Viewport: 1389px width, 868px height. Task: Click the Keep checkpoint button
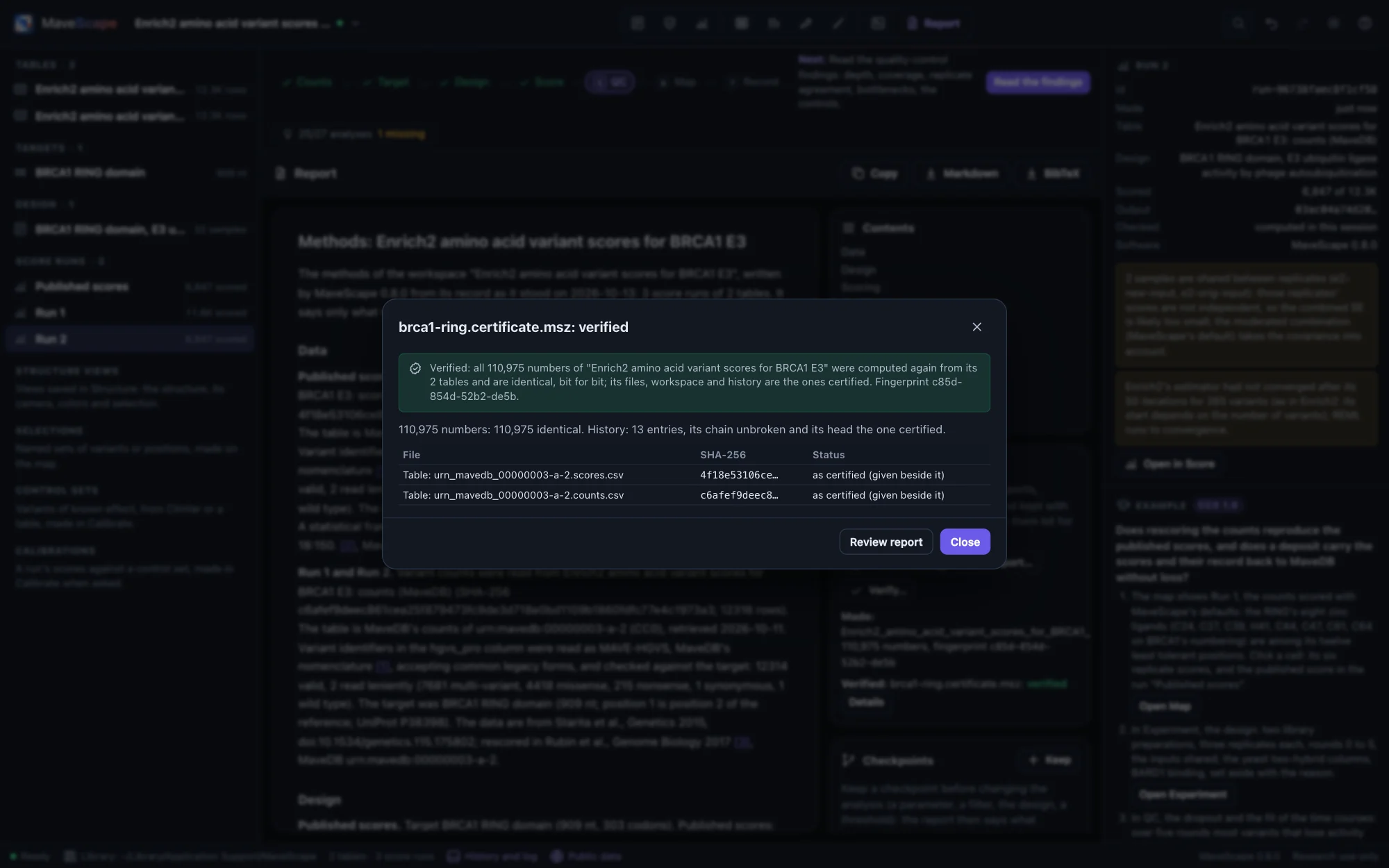click(x=1050, y=760)
